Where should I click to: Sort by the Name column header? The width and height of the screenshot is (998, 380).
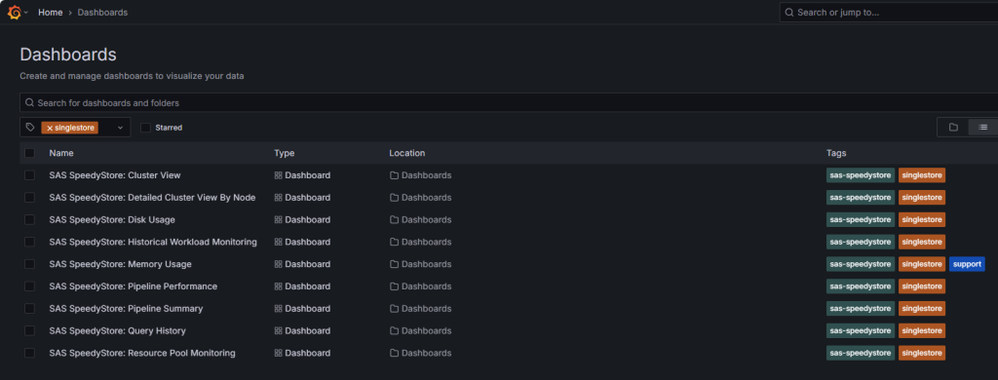click(61, 153)
